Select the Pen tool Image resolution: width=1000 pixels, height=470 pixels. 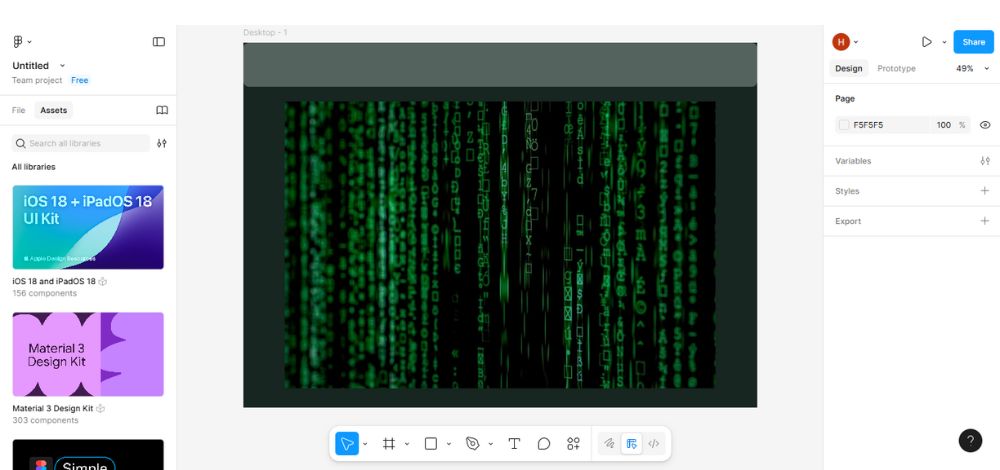(473, 444)
